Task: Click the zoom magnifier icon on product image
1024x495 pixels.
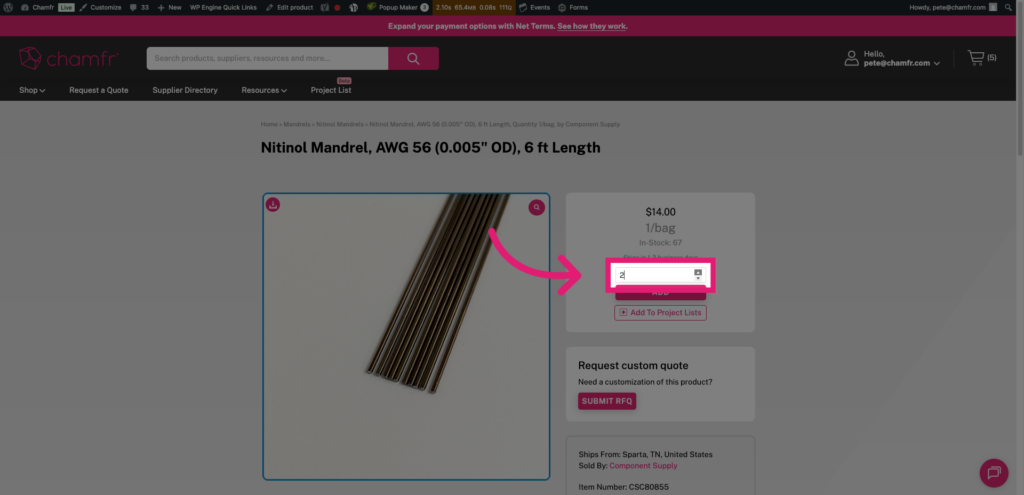Action: [x=537, y=207]
